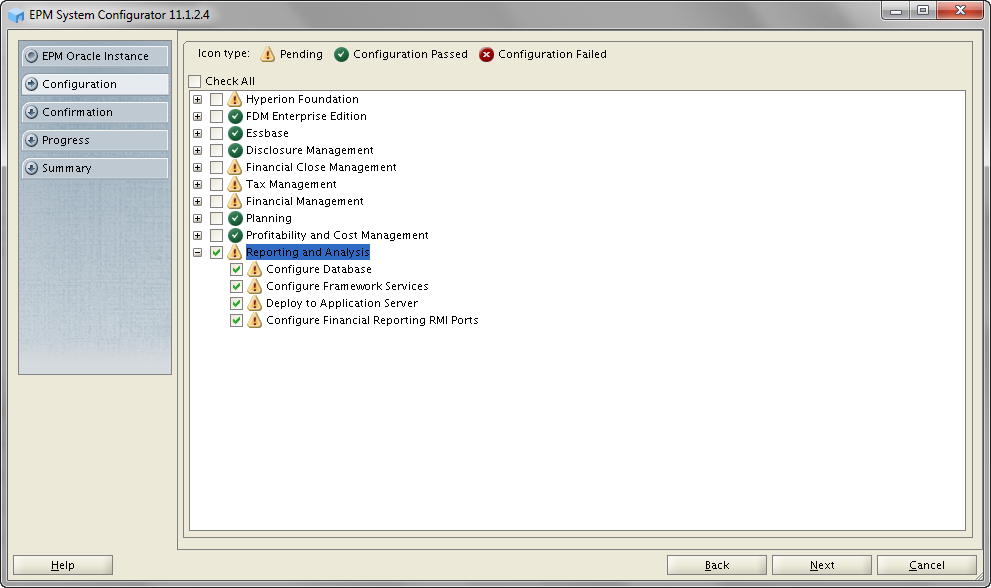Click the step icon on EPM Oracle Instance
Image resolution: width=991 pixels, height=588 pixels.
31,56
